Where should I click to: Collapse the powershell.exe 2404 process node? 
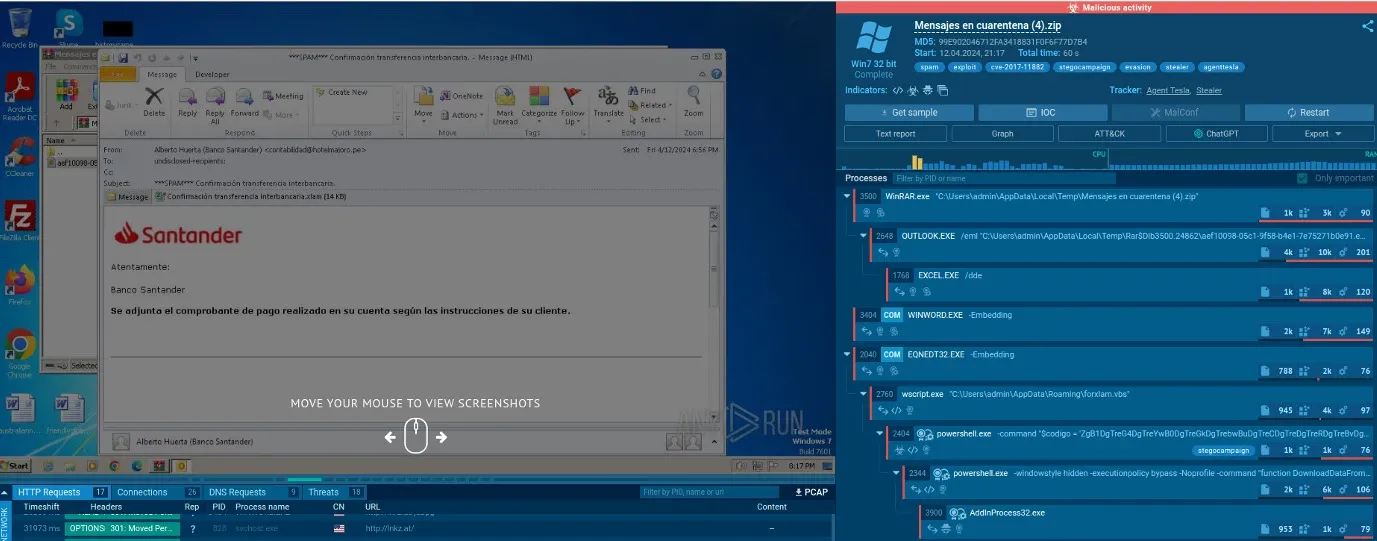[881, 434]
